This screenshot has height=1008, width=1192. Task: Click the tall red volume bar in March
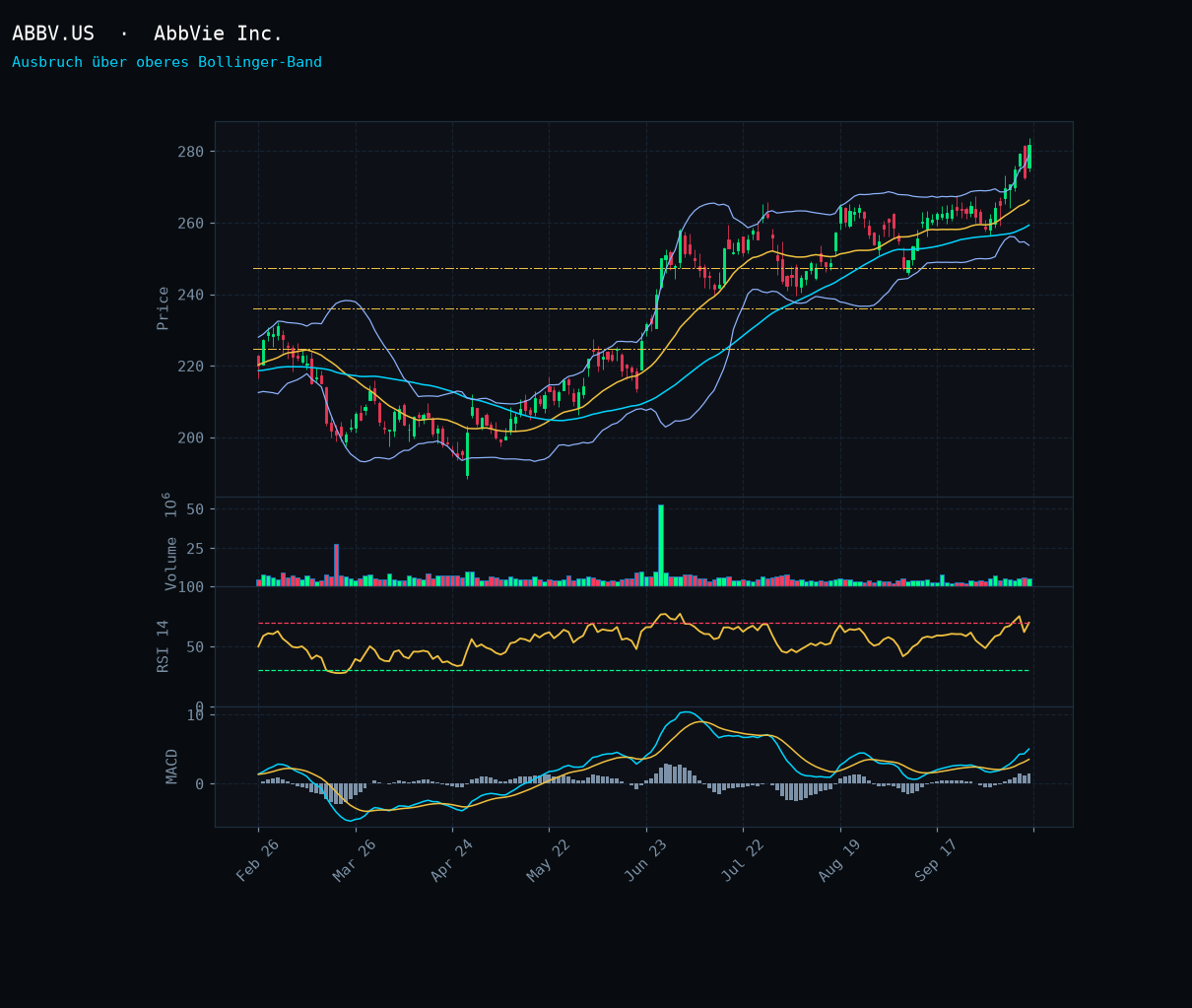(x=336, y=566)
